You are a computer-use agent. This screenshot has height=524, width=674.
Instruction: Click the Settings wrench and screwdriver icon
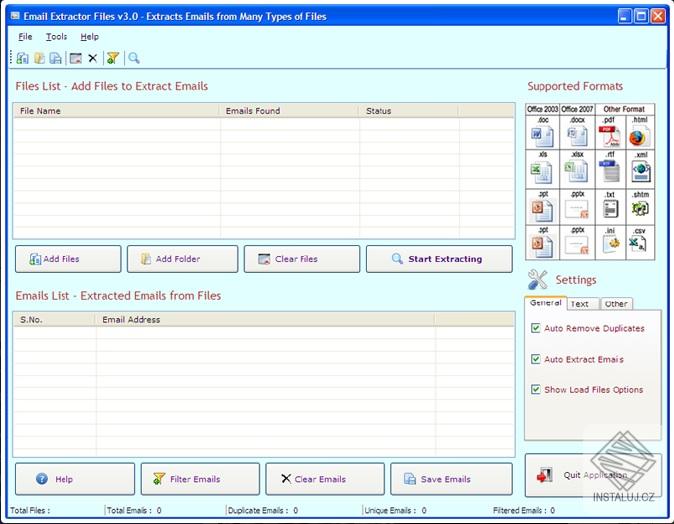coord(537,280)
